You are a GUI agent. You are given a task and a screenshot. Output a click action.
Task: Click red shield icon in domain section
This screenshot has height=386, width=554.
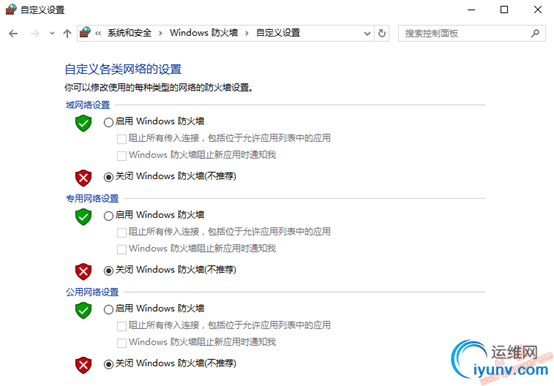coord(83,178)
